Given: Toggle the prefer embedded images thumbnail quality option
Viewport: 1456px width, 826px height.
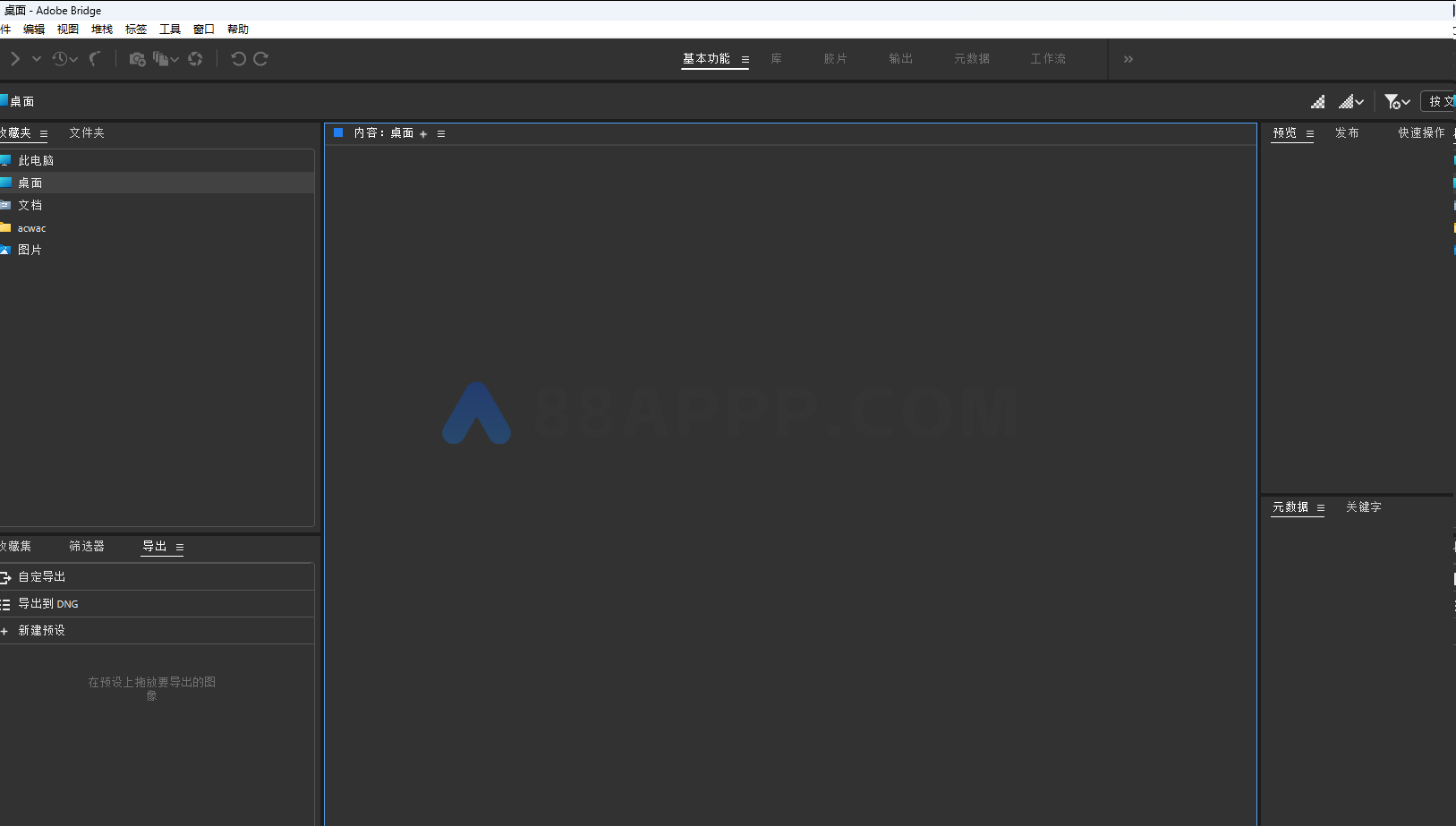Looking at the screenshot, I should [x=1318, y=101].
